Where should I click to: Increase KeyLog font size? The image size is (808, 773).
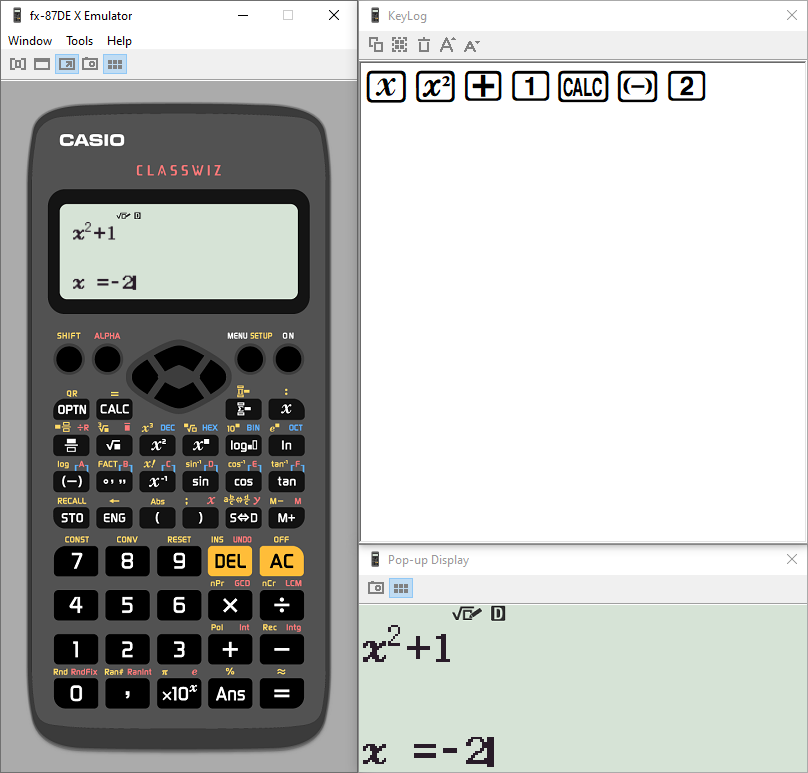[x=448, y=44]
